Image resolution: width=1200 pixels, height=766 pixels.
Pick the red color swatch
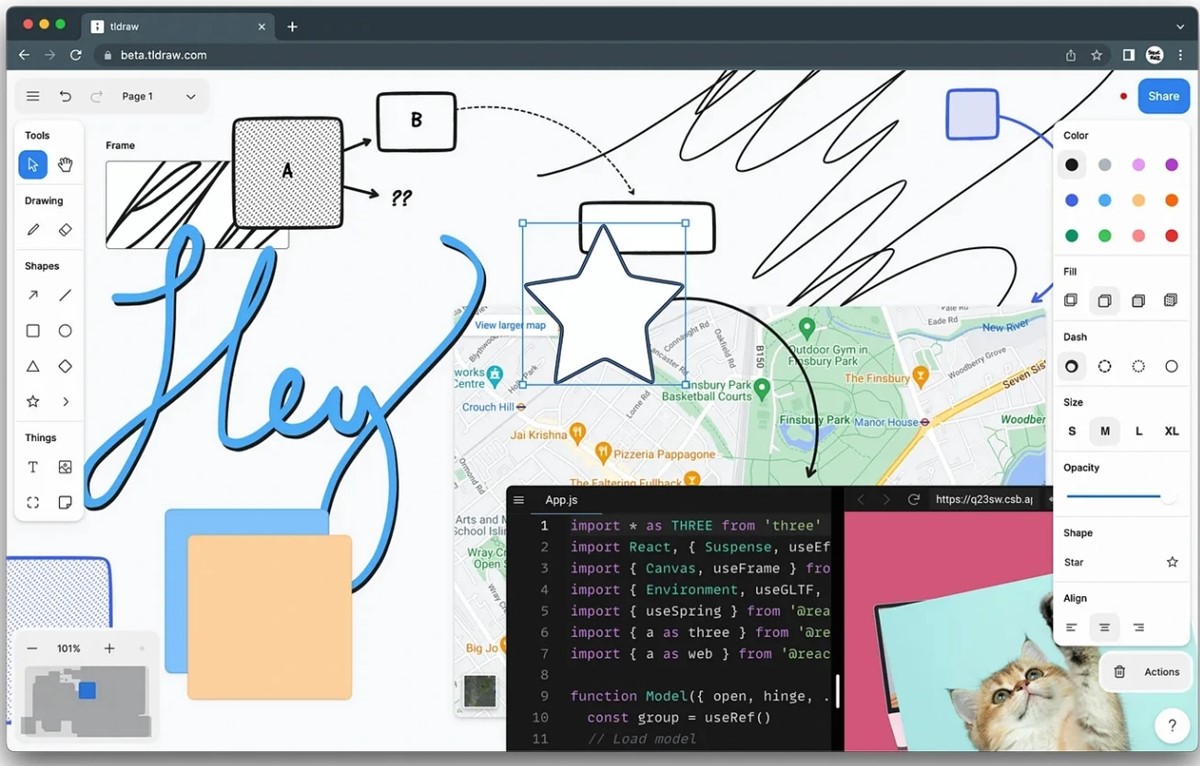pyautogui.click(x=1171, y=235)
